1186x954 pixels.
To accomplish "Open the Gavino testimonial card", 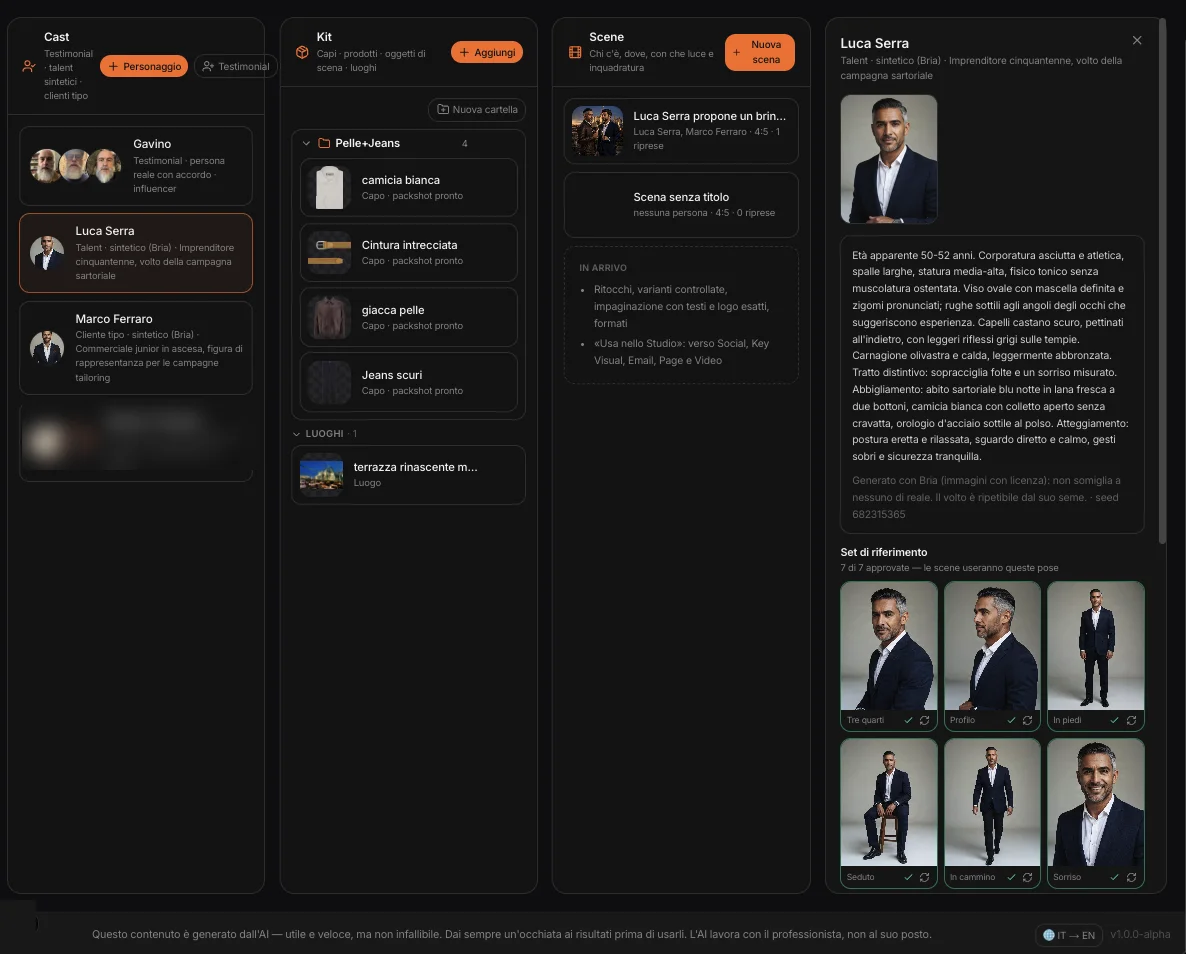I will 136,166.
